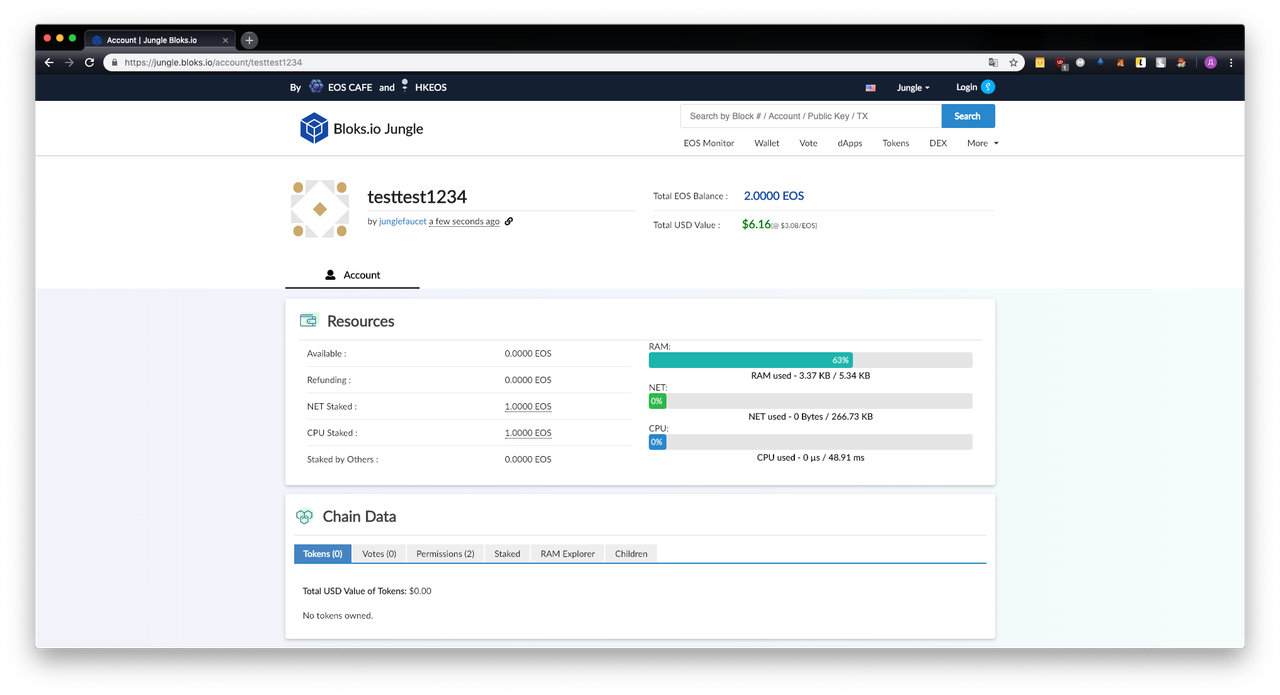Viewport: 1280px width, 695px height.
Task: Bookmark page with star icon
Action: [1013, 62]
